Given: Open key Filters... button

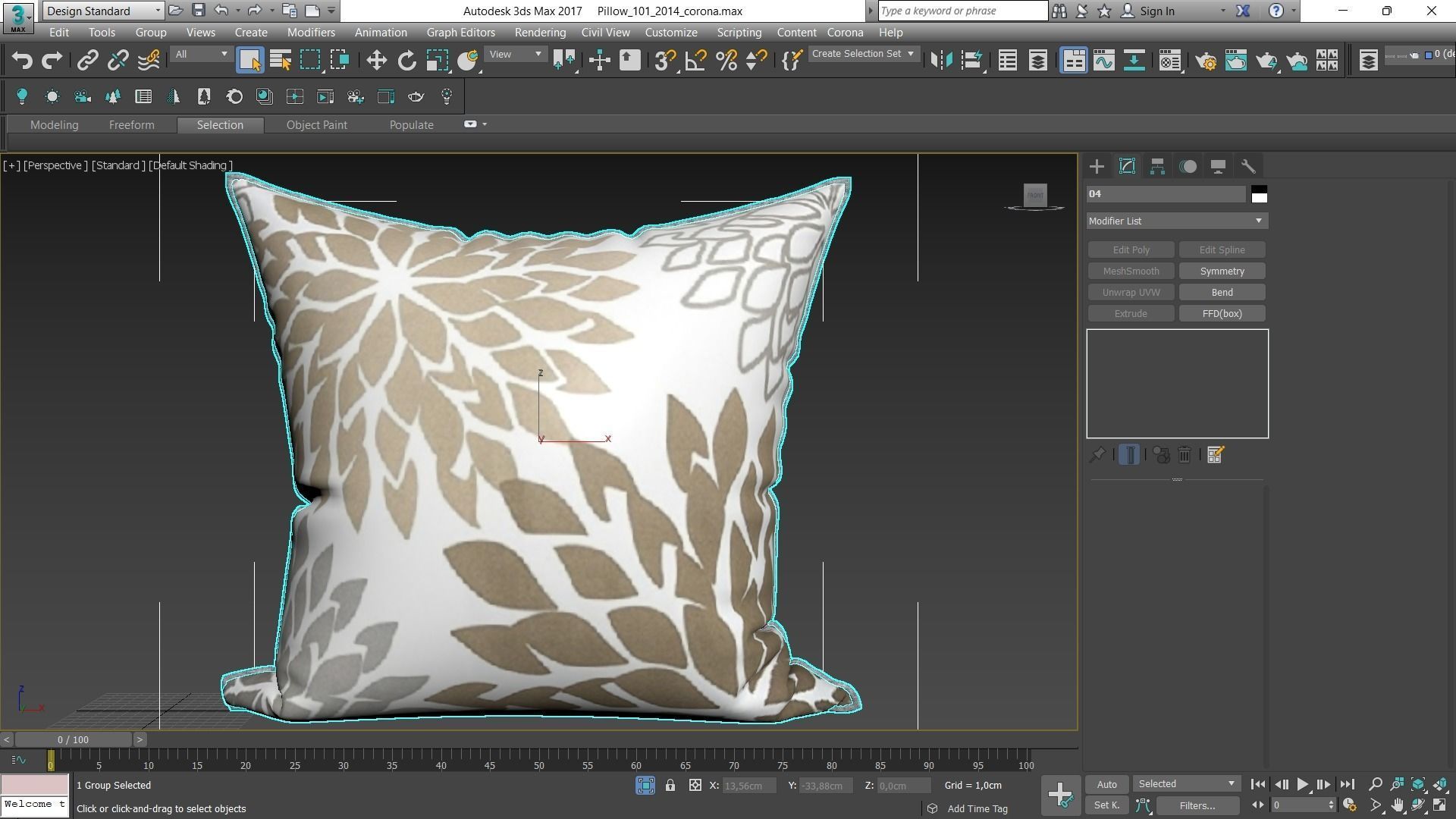Looking at the screenshot, I should [x=1197, y=806].
